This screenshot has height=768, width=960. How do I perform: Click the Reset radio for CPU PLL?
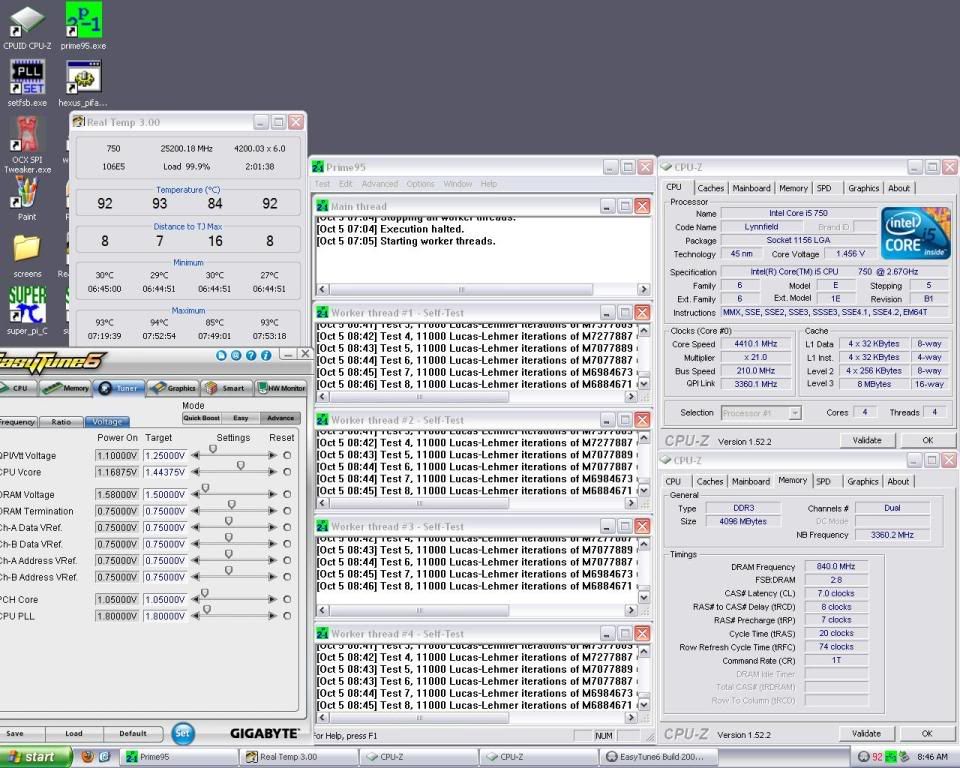pos(287,616)
